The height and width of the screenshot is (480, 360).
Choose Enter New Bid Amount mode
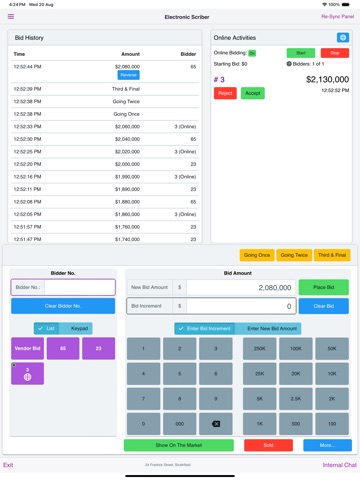[x=268, y=328]
